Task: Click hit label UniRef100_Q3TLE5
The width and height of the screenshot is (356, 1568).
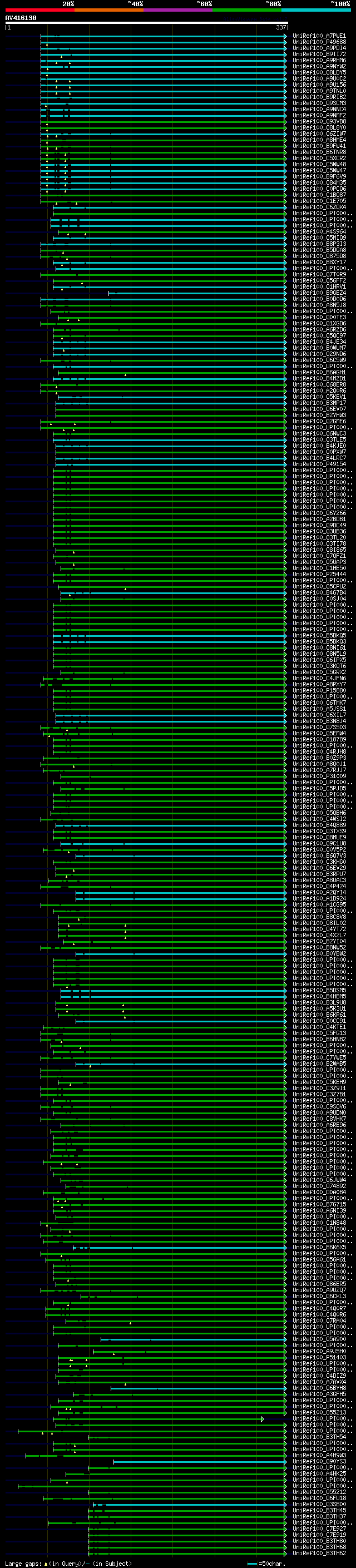Action: (319, 439)
